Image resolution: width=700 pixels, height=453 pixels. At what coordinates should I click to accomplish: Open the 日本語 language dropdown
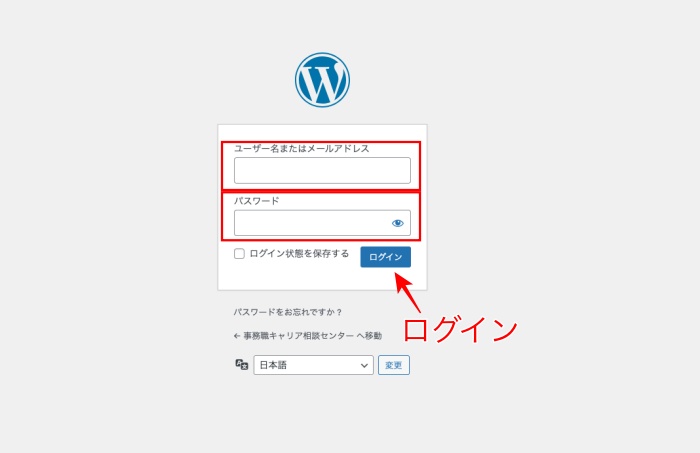pos(313,365)
